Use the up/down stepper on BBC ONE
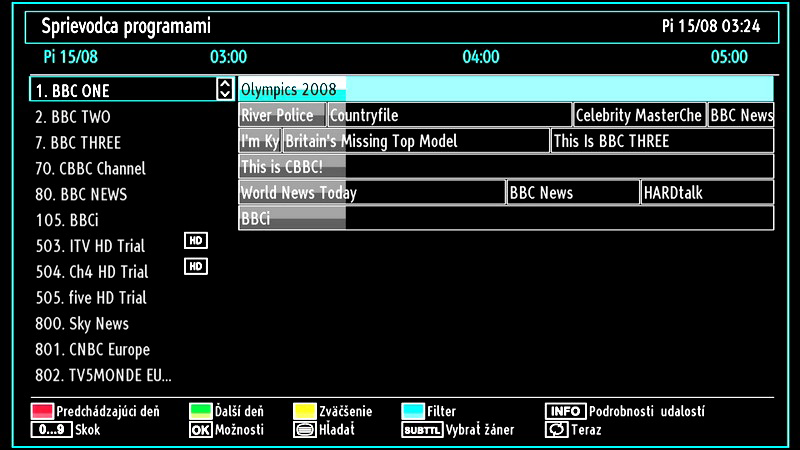The height and width of the screenshot is (450, 800). (x=224, y=89)
